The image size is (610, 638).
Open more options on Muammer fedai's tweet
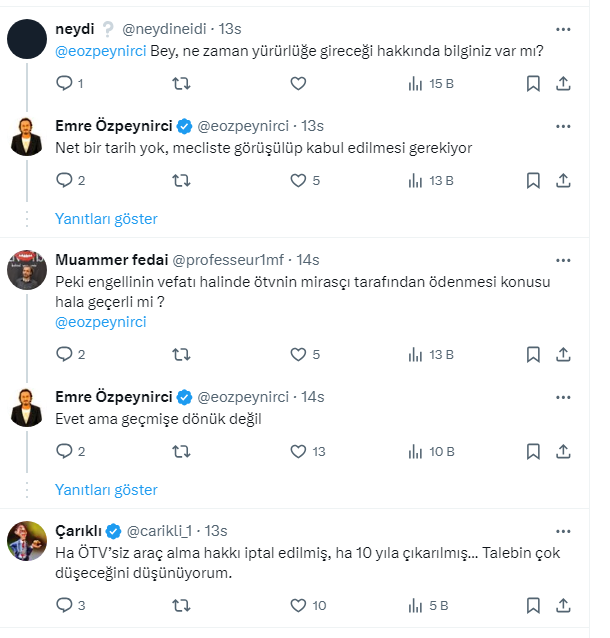click(x=563, y=260)
